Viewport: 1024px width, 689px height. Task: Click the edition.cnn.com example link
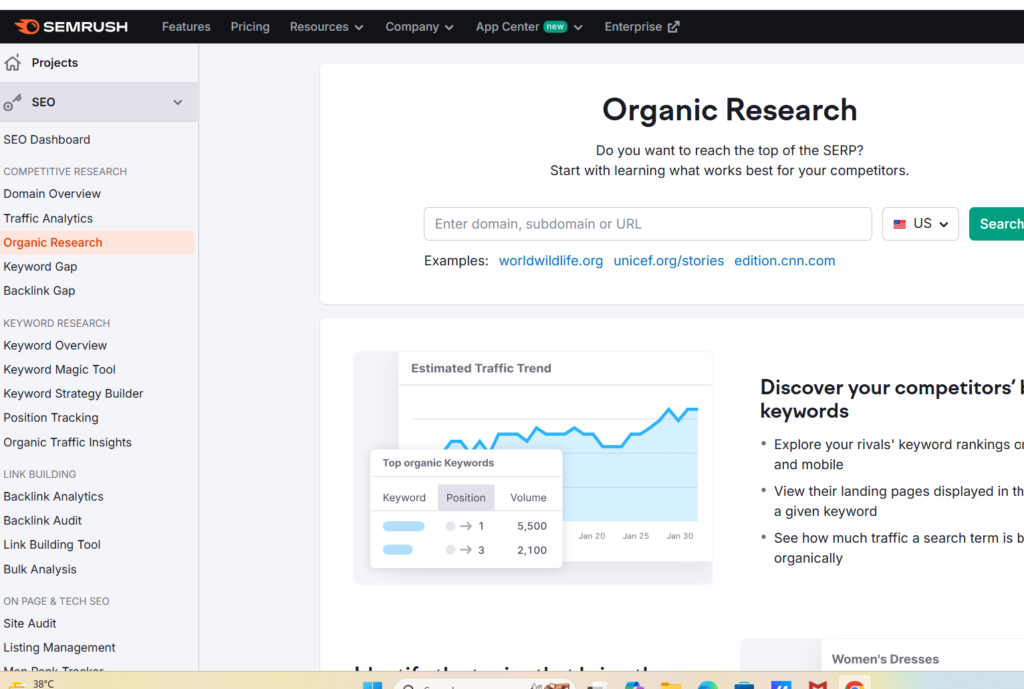point(784,261)
